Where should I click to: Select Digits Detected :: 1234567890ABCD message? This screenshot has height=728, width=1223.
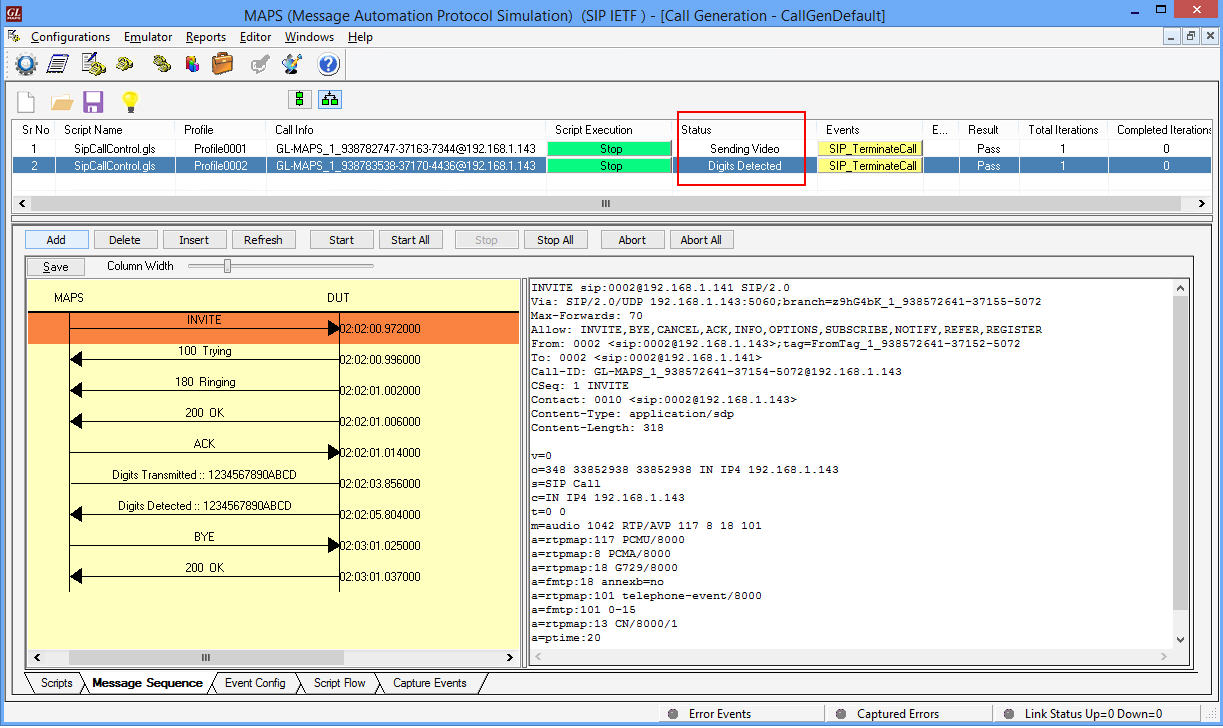click(x=204, y=514)
